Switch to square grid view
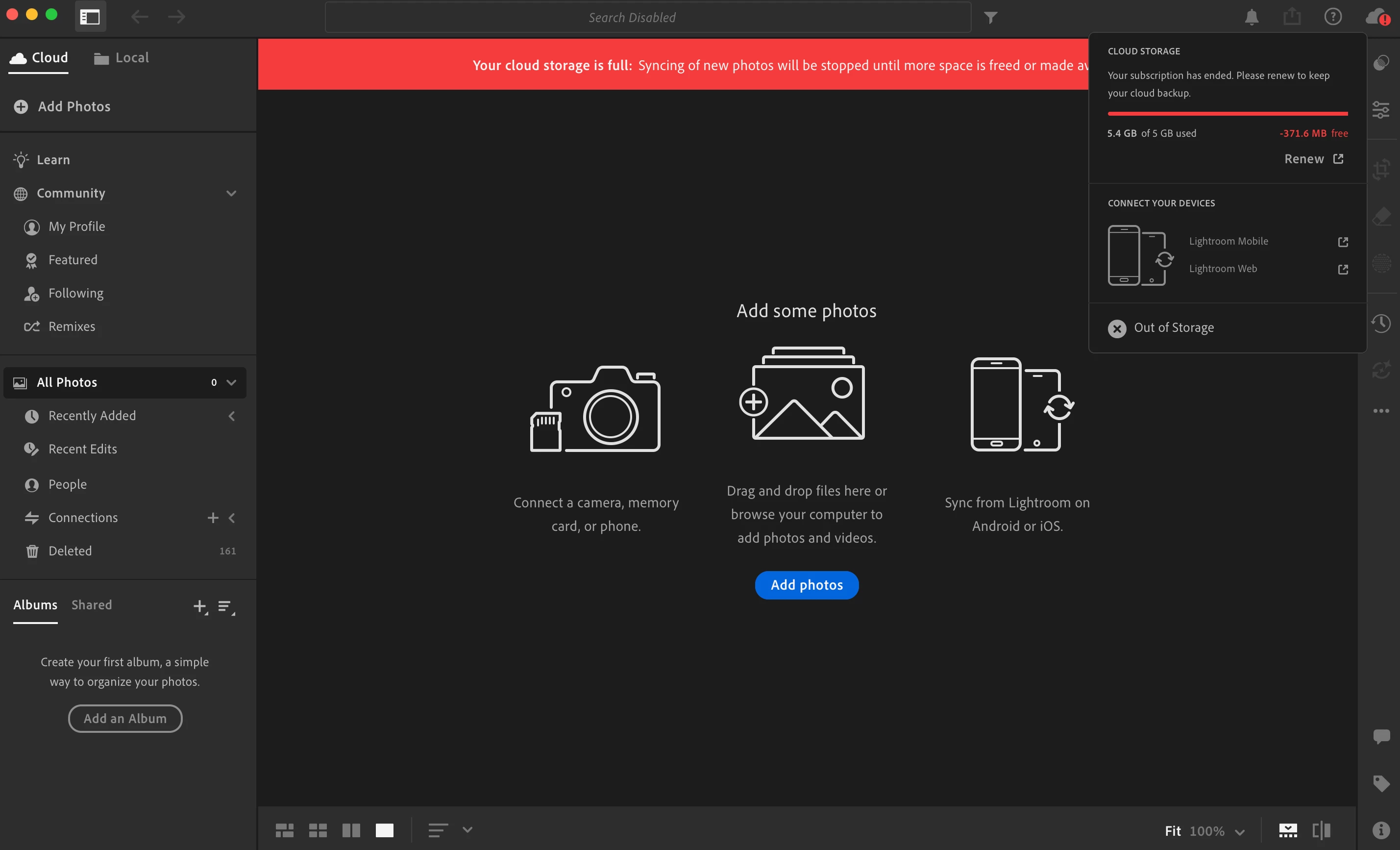This screenshot has width=1400, height=850. pos(318,830)
